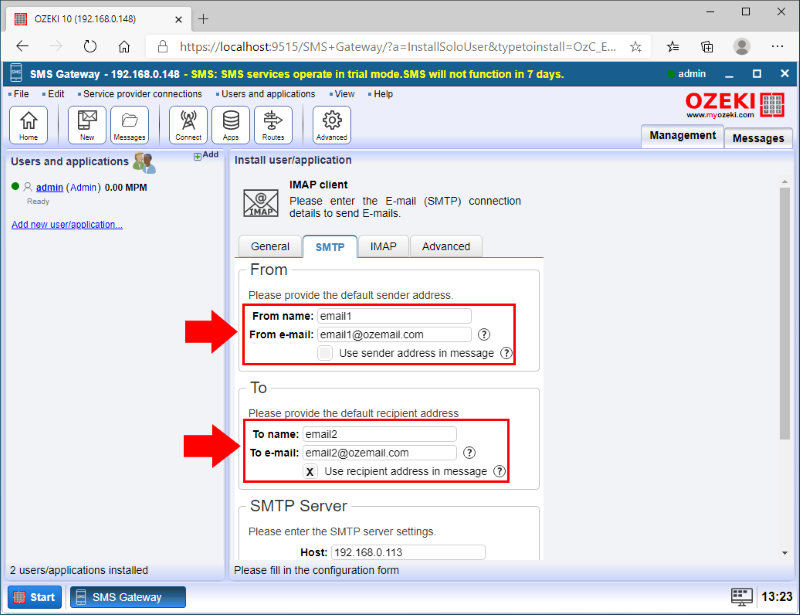Image resolution: width=800 pixels, height=615 pixels.
Task: Click help icon next to To e-mail
Action: (x=469, y=453)
